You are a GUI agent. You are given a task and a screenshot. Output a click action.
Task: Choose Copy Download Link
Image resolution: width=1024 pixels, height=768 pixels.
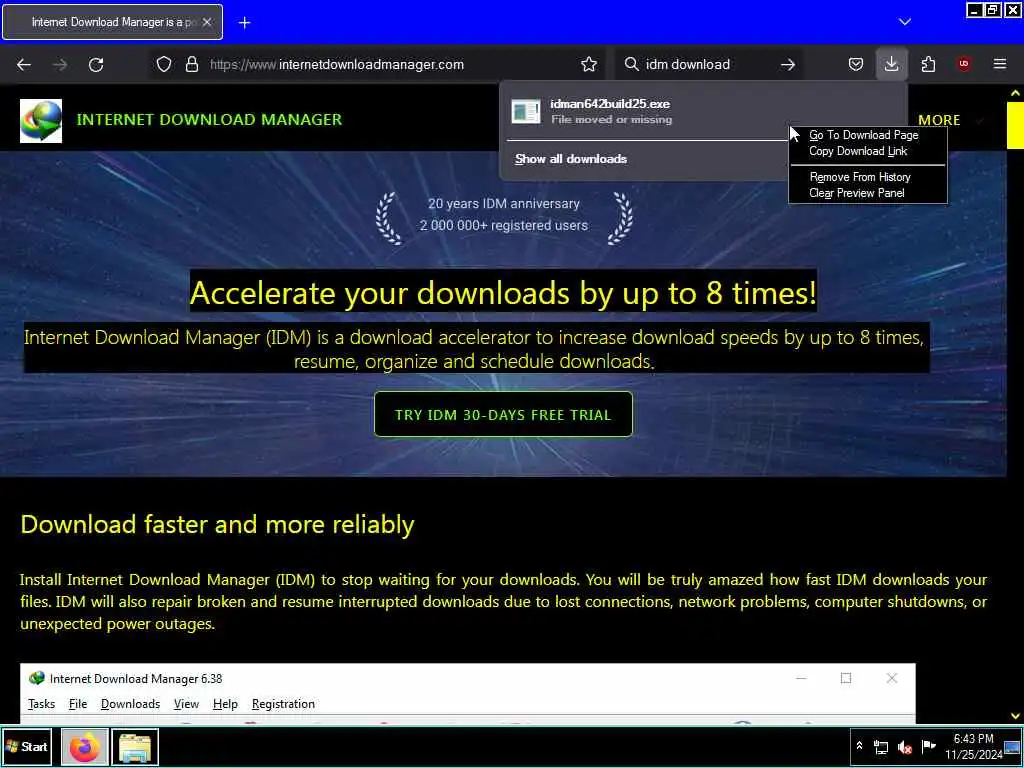858,151
